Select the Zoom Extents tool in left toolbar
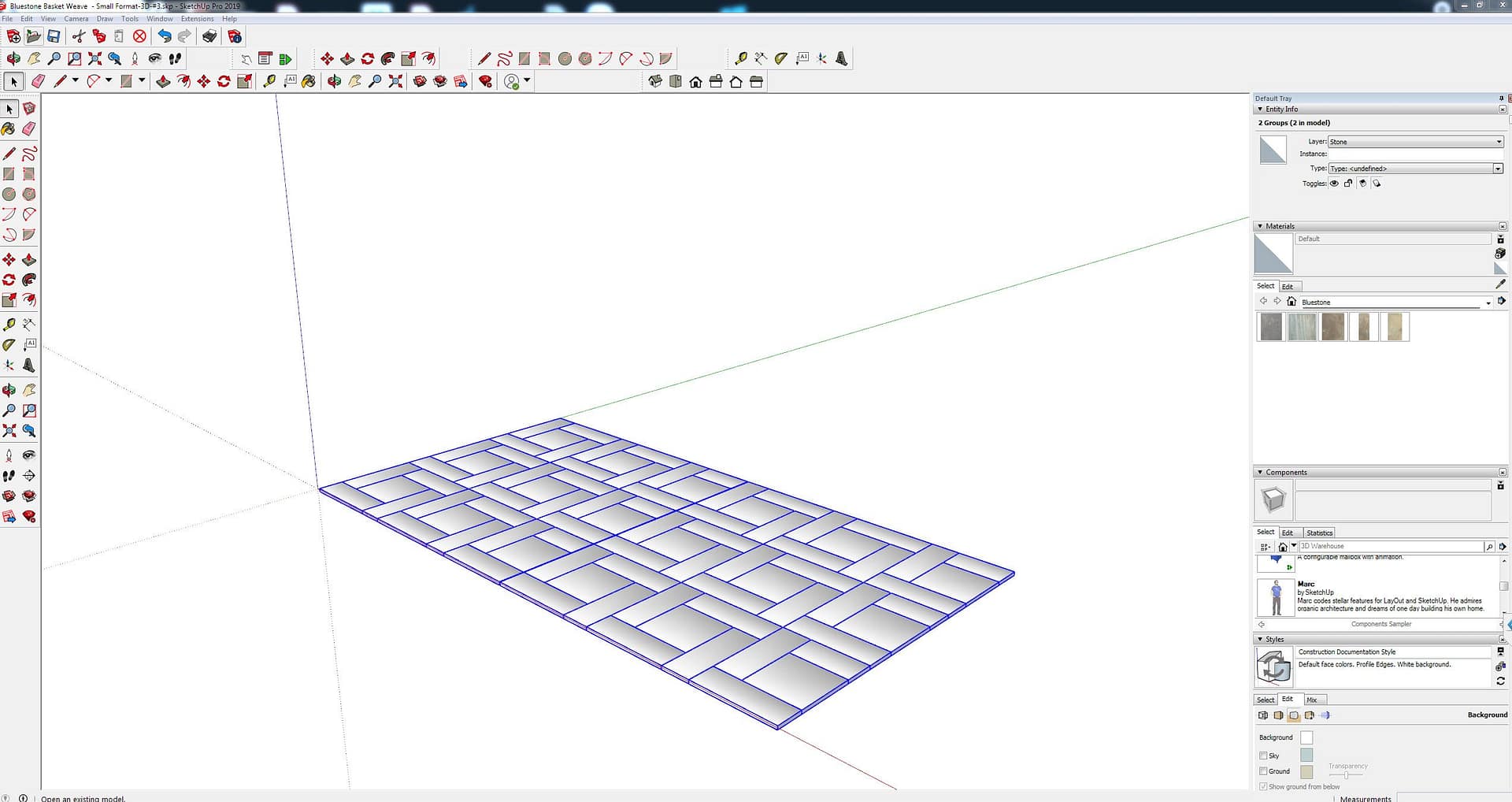1512x802 pixels. point(9,431)
